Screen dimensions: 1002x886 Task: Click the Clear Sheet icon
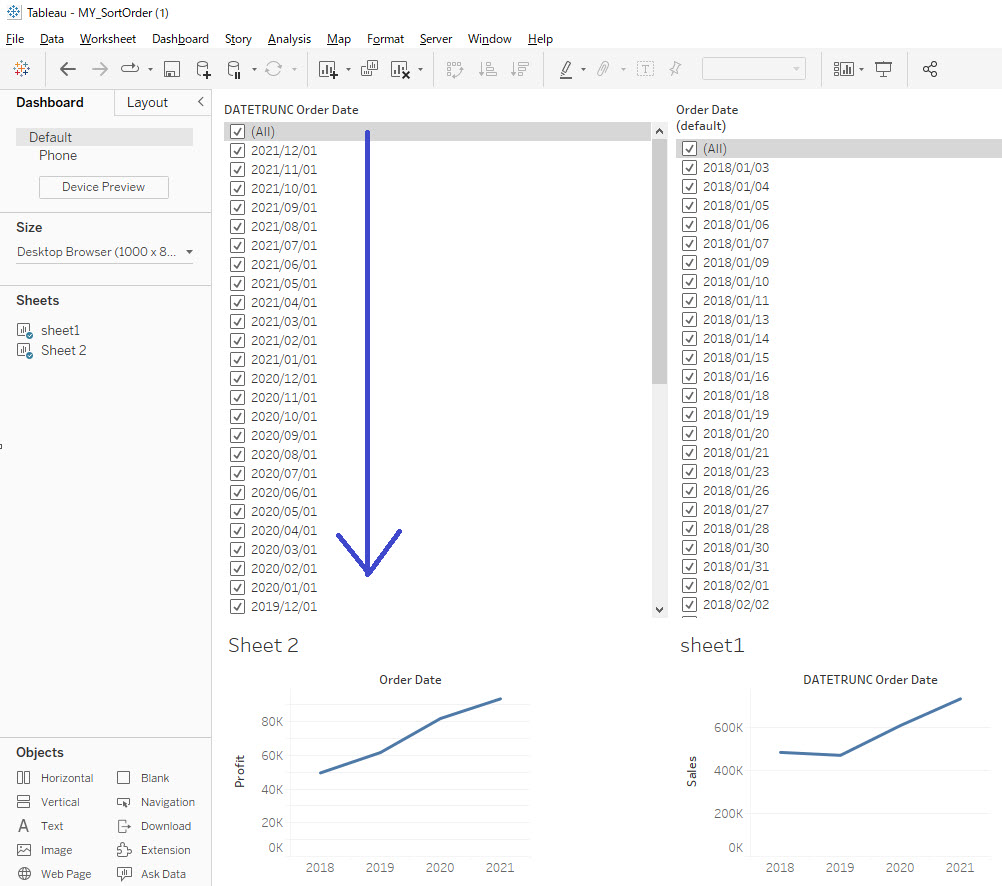(400, 69)
